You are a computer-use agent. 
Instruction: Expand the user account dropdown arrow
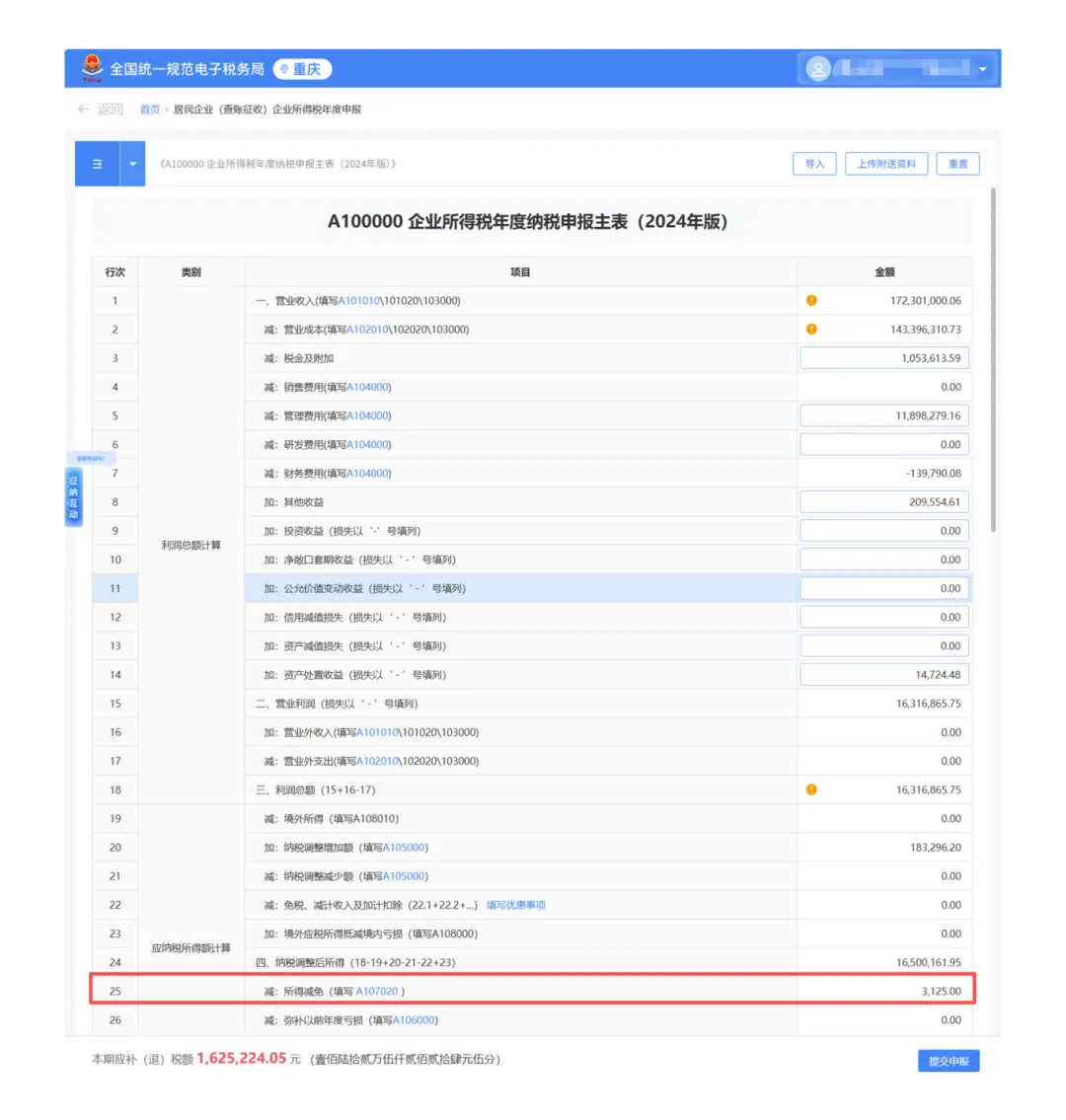click(x=982, y=69)
